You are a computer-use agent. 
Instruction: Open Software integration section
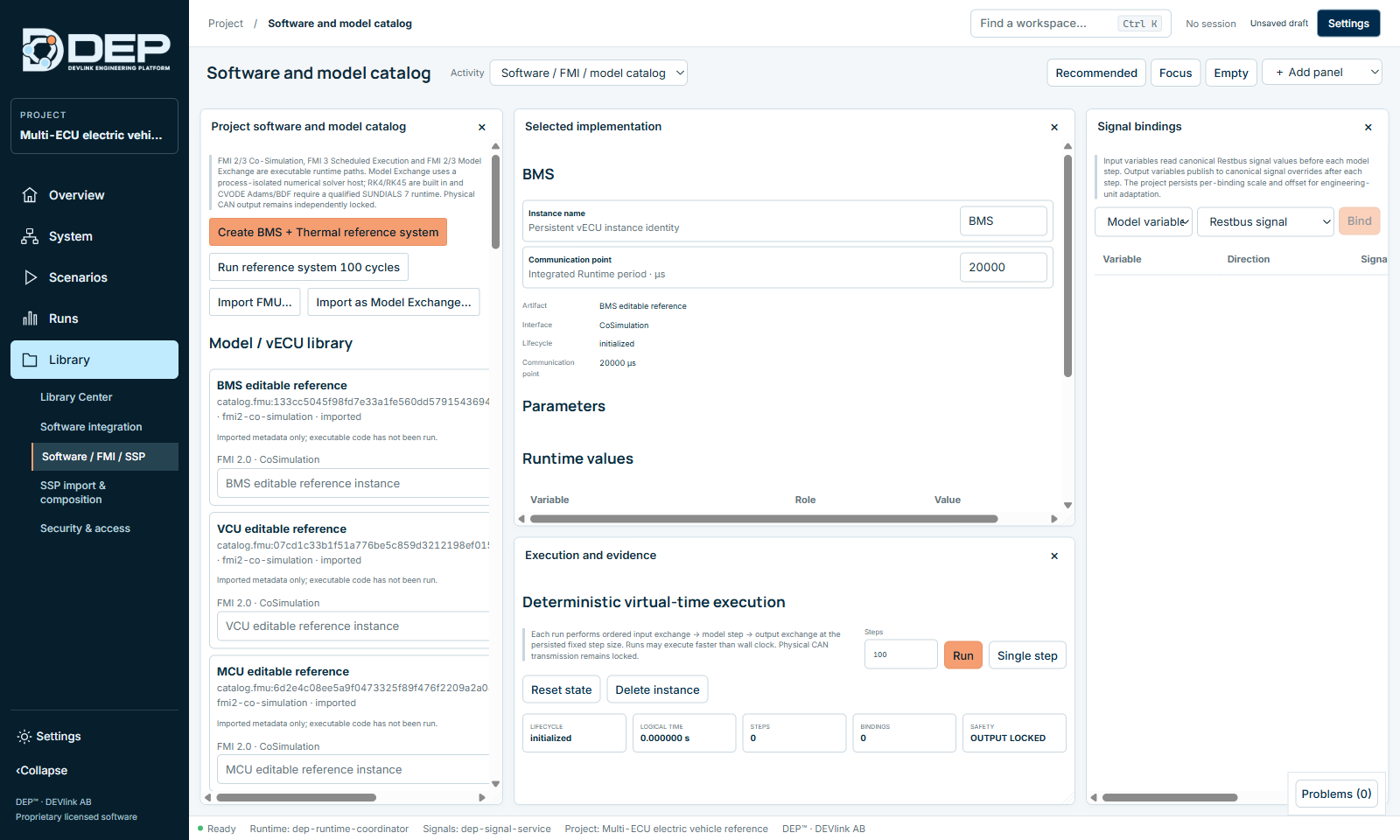(91, 427)
